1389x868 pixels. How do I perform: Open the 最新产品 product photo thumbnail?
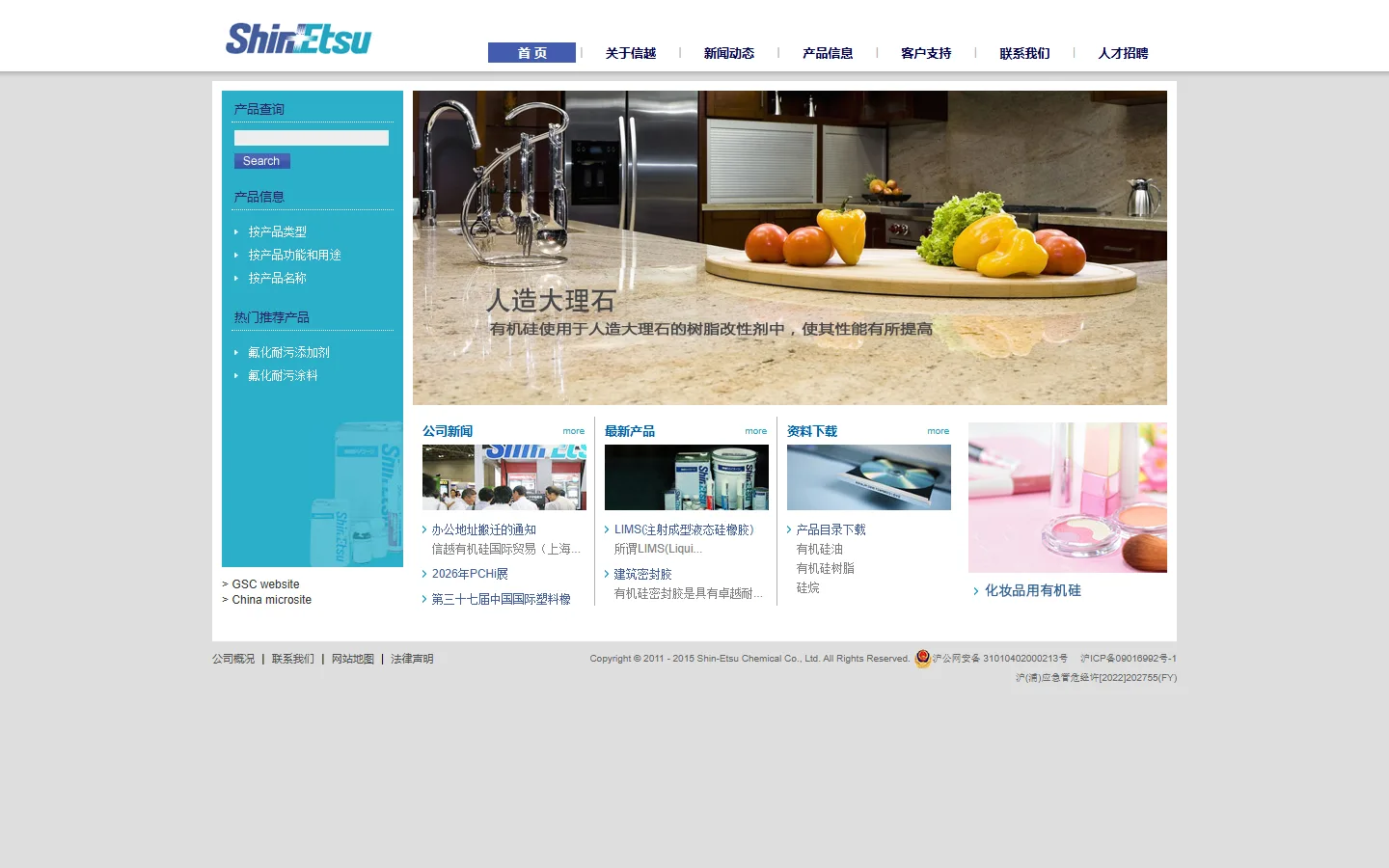(x=687, y=477)
